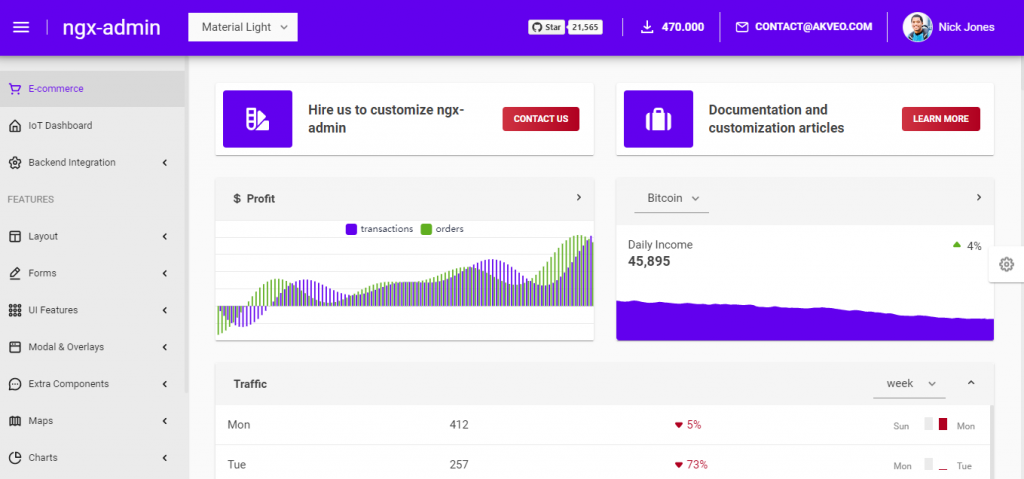This screenshot has height=479, width=1024.
Task: Click the Extra Components chat bubble icon
Action: click(14, 384)
